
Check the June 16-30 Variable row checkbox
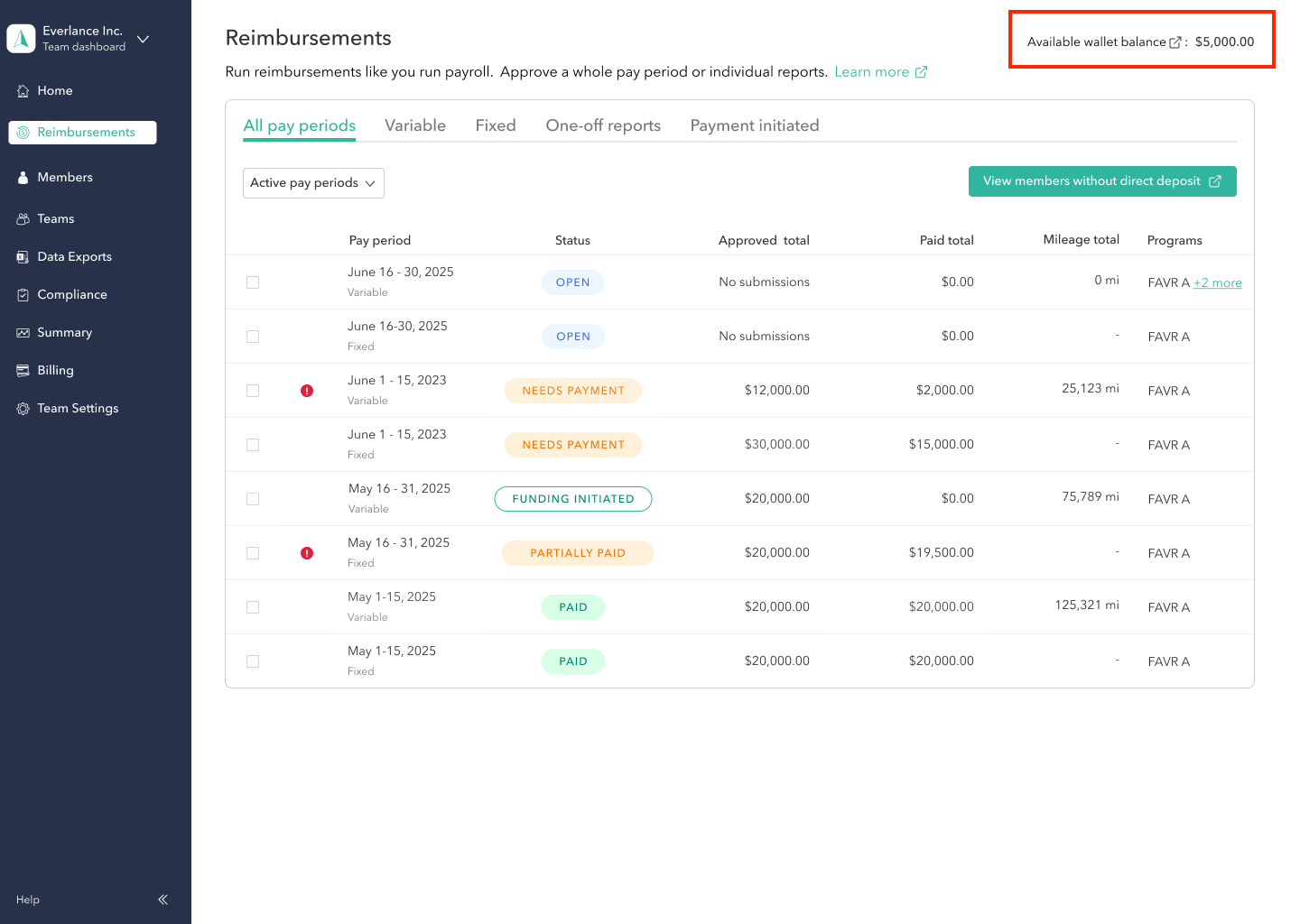pos(253,282)
